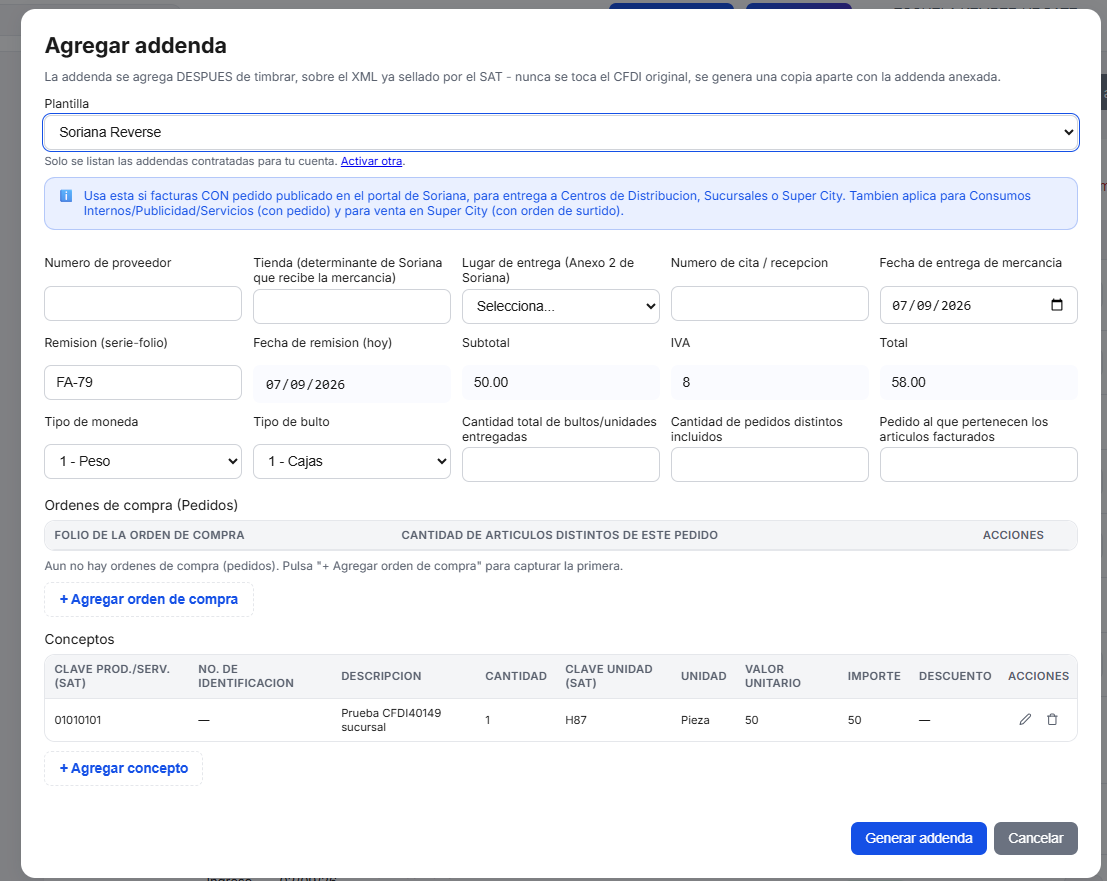Click the Total field showing 58.00

click(979, 383)
